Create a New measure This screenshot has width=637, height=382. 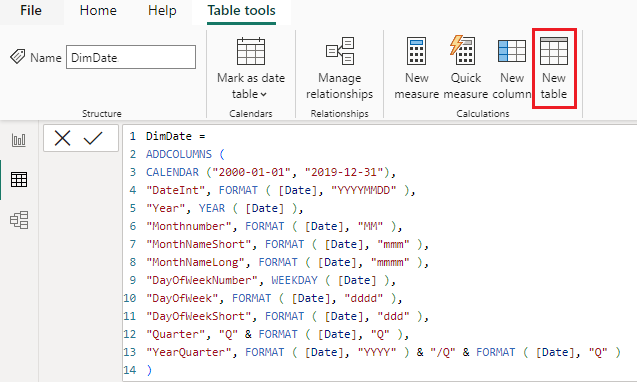pyautogui.click(x=416, y=68)
